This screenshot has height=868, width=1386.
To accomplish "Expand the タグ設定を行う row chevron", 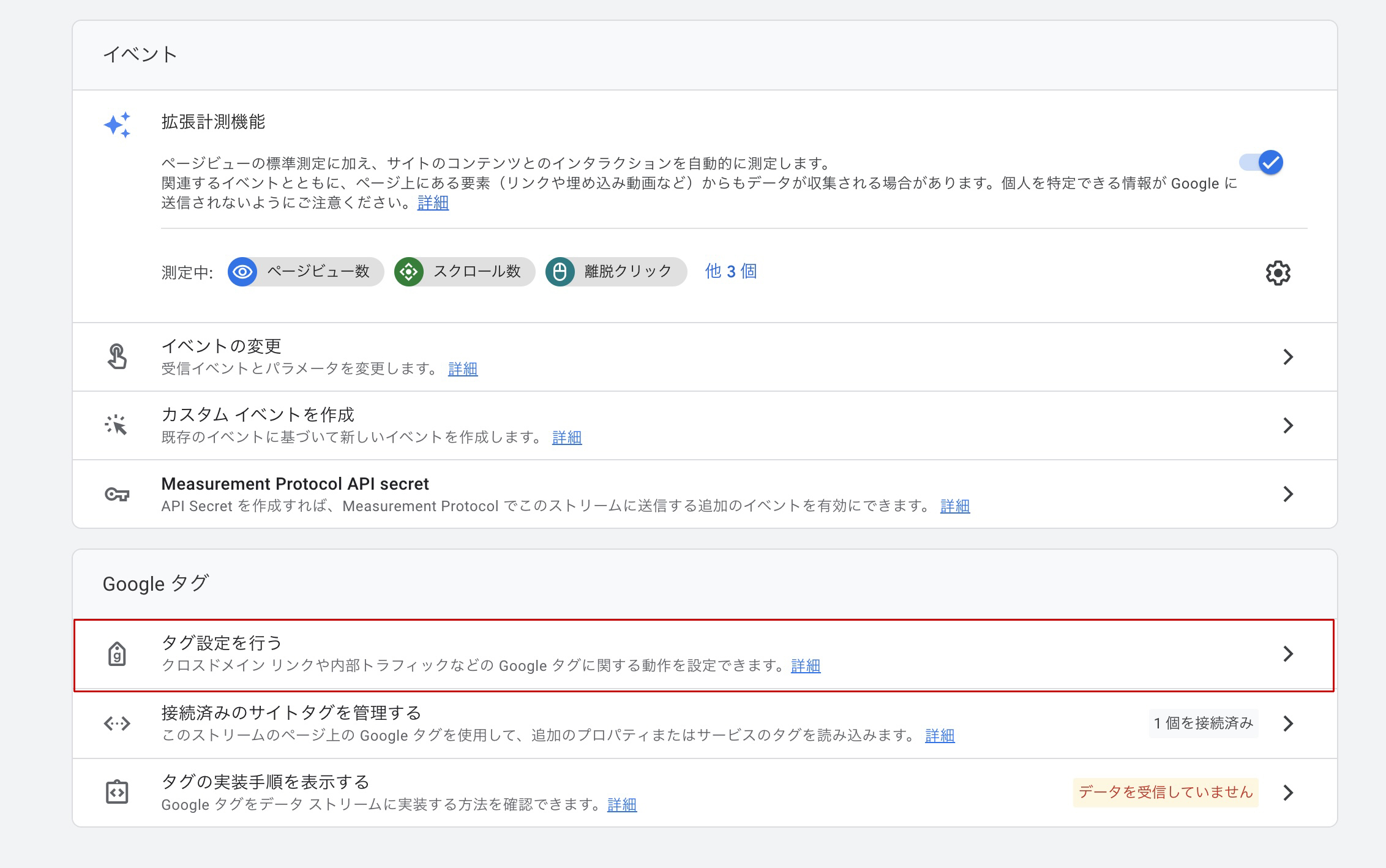I will click(x=1288, y=654).
